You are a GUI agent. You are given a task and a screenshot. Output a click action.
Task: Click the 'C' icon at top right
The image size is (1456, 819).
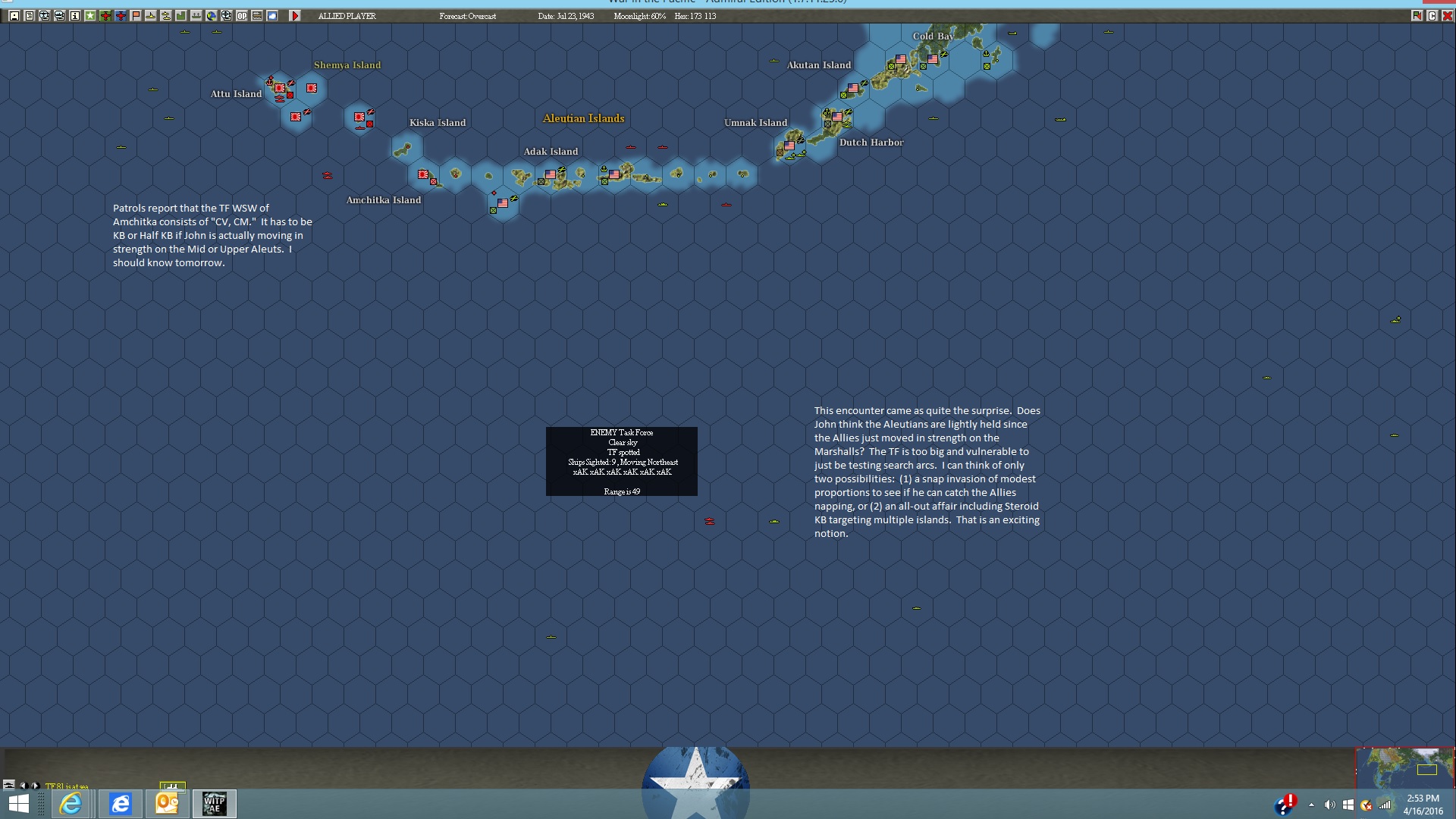[1432, 16]
